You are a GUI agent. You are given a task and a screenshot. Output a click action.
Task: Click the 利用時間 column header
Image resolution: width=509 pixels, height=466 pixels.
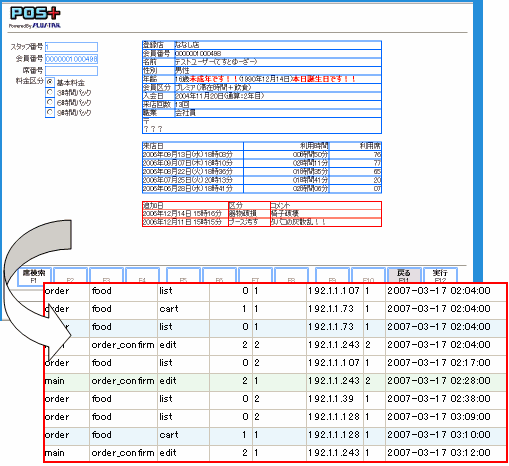pos(314,146)
